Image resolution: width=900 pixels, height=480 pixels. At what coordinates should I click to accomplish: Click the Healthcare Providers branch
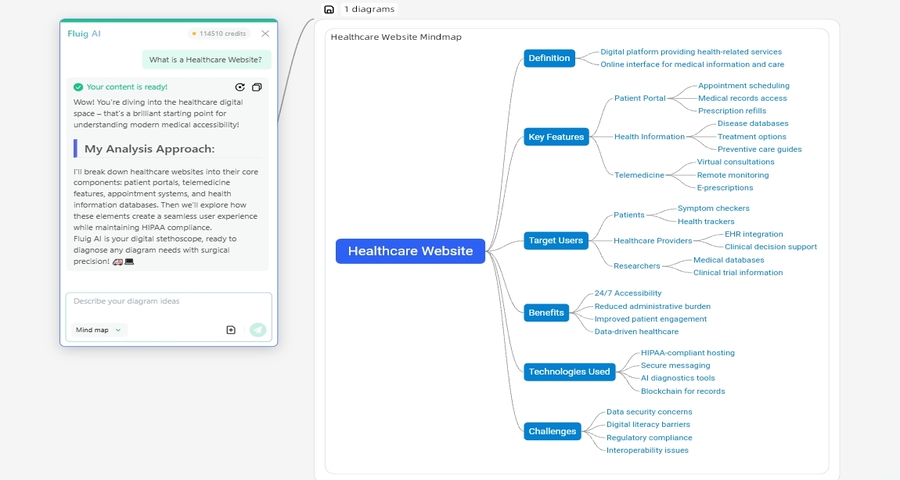(x=653, y=241)
